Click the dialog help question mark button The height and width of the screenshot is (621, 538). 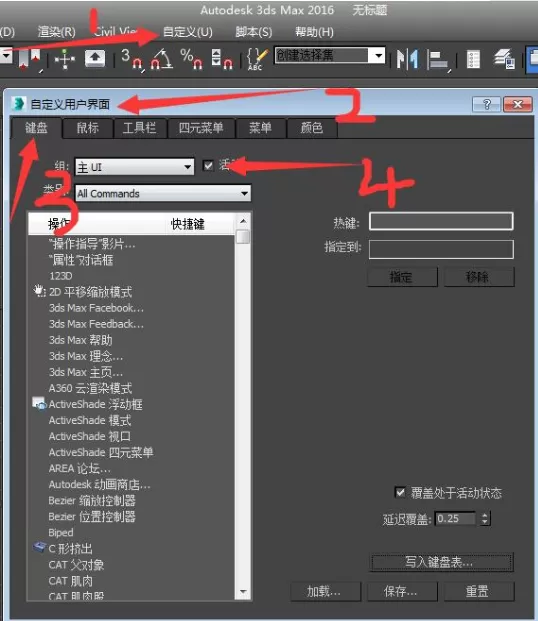pos(487,104)
